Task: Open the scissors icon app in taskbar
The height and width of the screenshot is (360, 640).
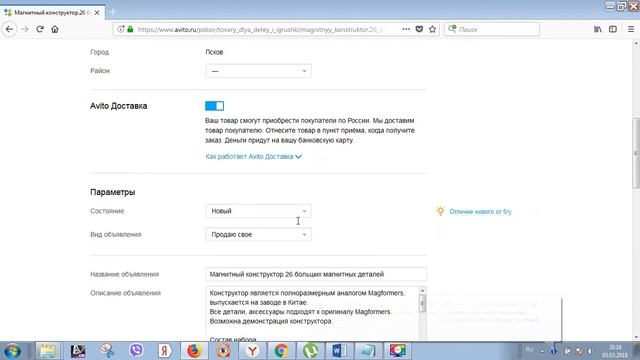Action: coord(107,351)
